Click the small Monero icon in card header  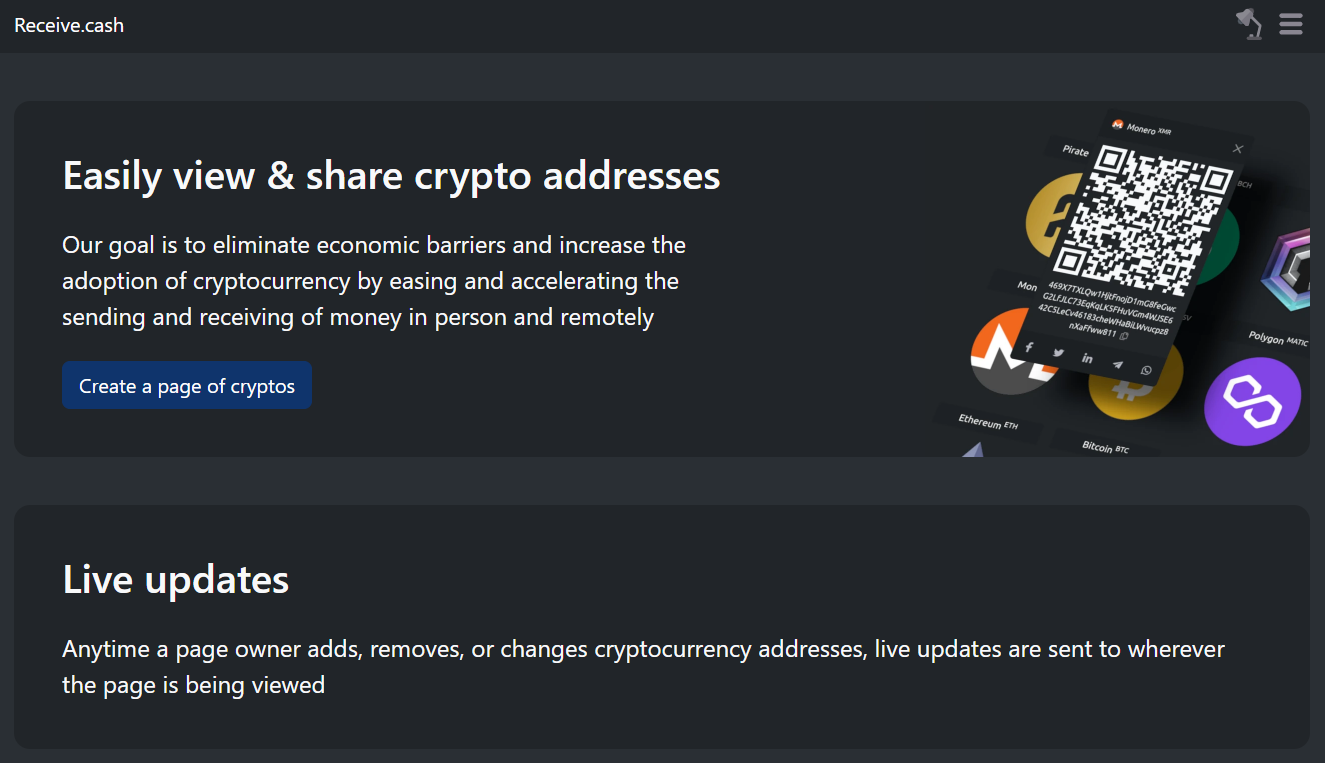pos(1118,125)
